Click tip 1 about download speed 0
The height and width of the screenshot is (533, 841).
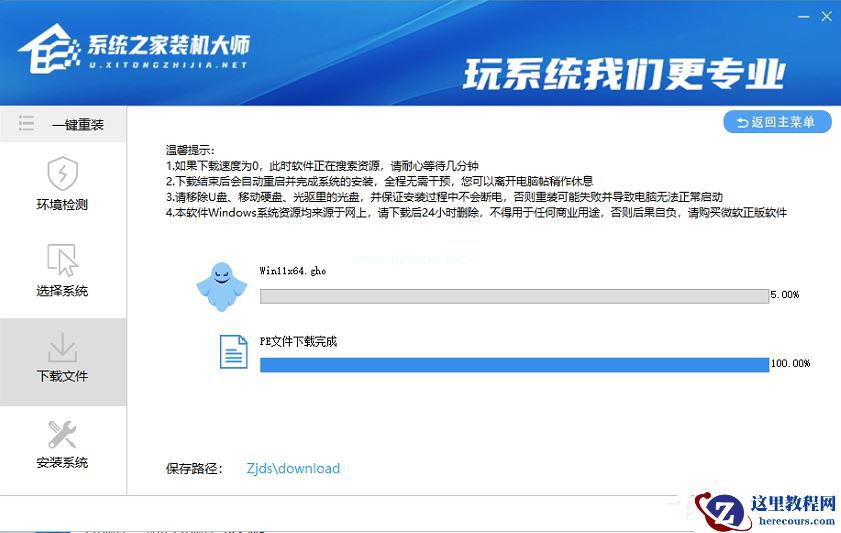point(322,166)
